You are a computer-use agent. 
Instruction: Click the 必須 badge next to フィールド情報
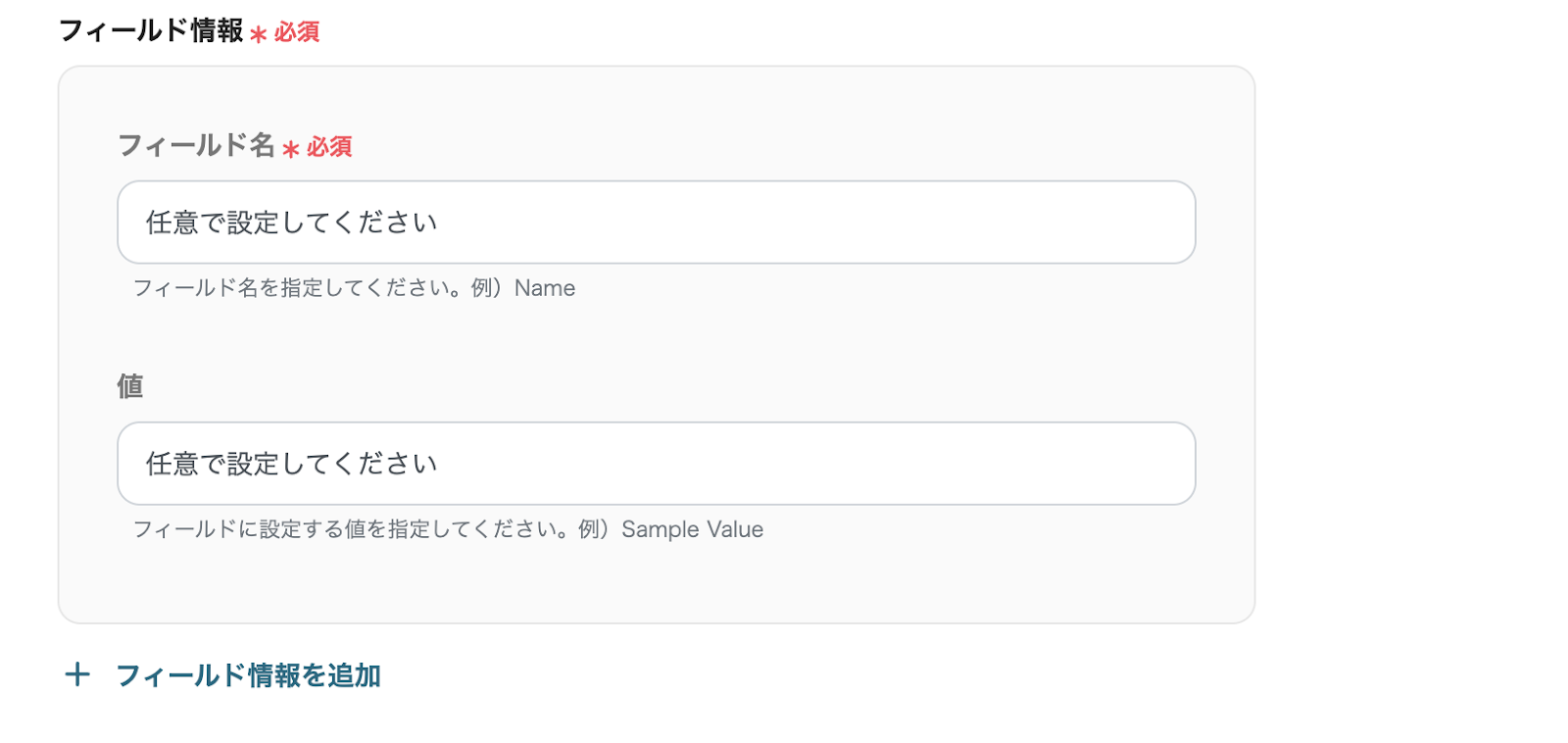click(297, 32)
